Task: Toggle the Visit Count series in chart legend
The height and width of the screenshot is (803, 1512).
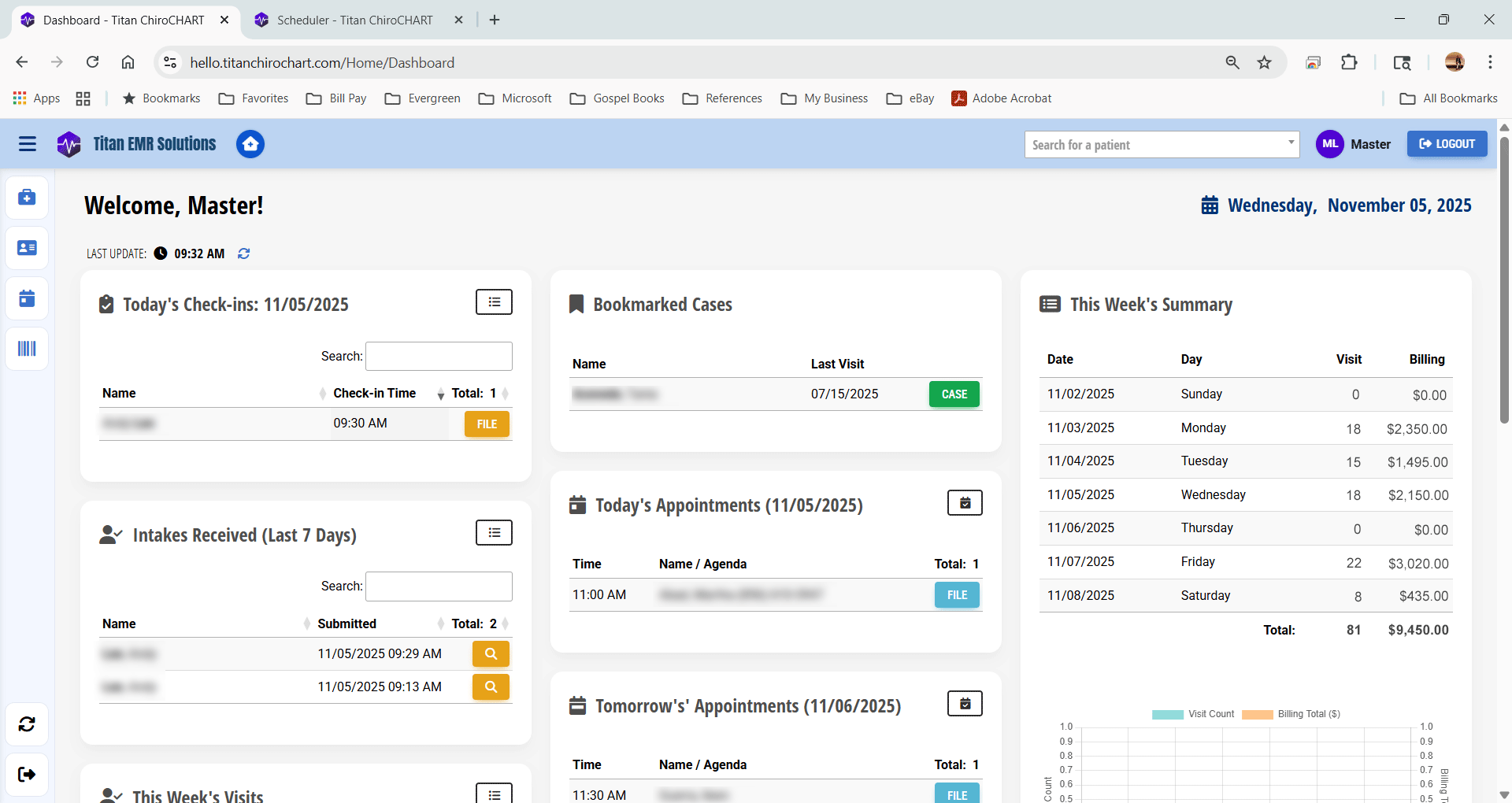Action: coord(1193,714)
